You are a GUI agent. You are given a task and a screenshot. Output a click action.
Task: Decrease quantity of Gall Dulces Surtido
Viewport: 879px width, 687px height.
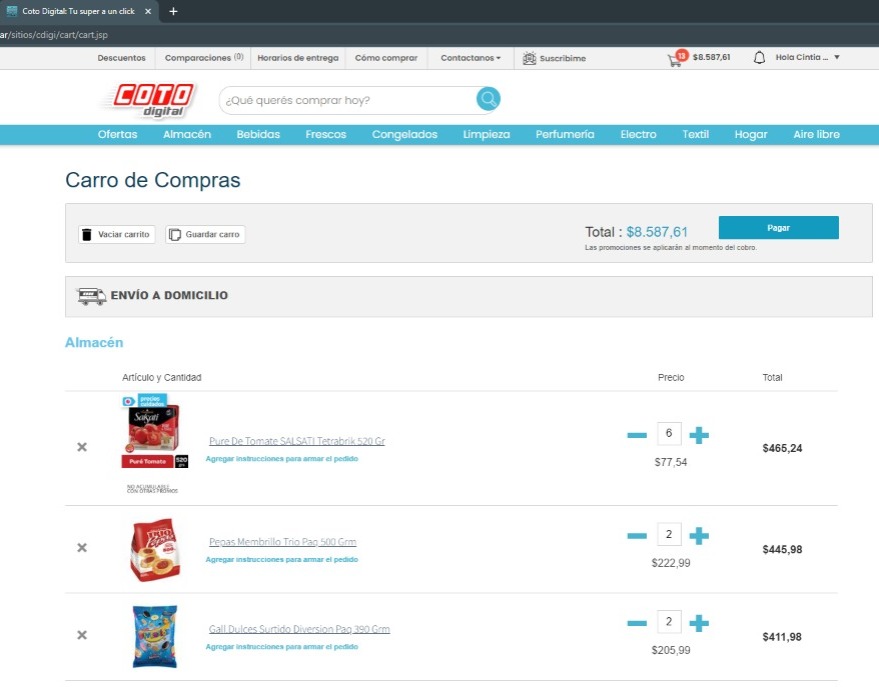click(x=637, y=623)
